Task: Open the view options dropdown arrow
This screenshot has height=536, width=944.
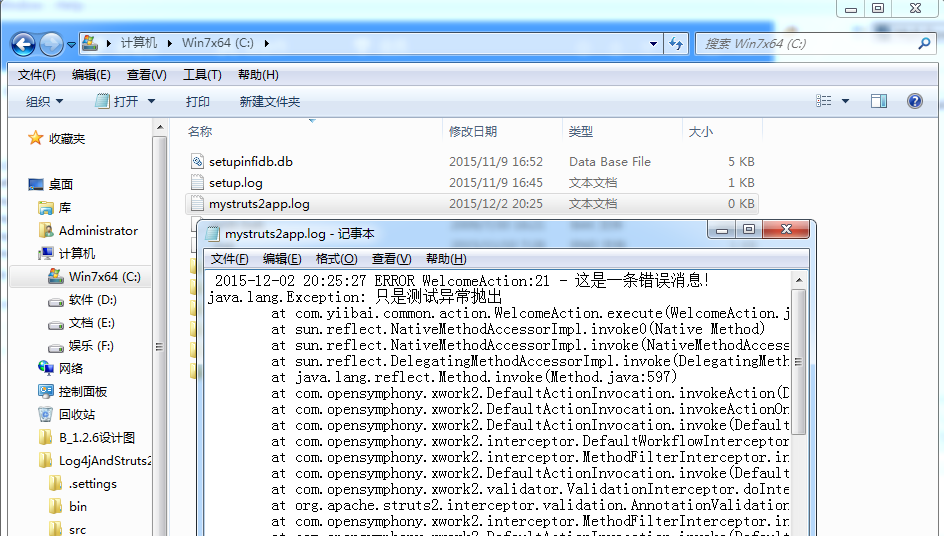Action: (x=845, y=101)
